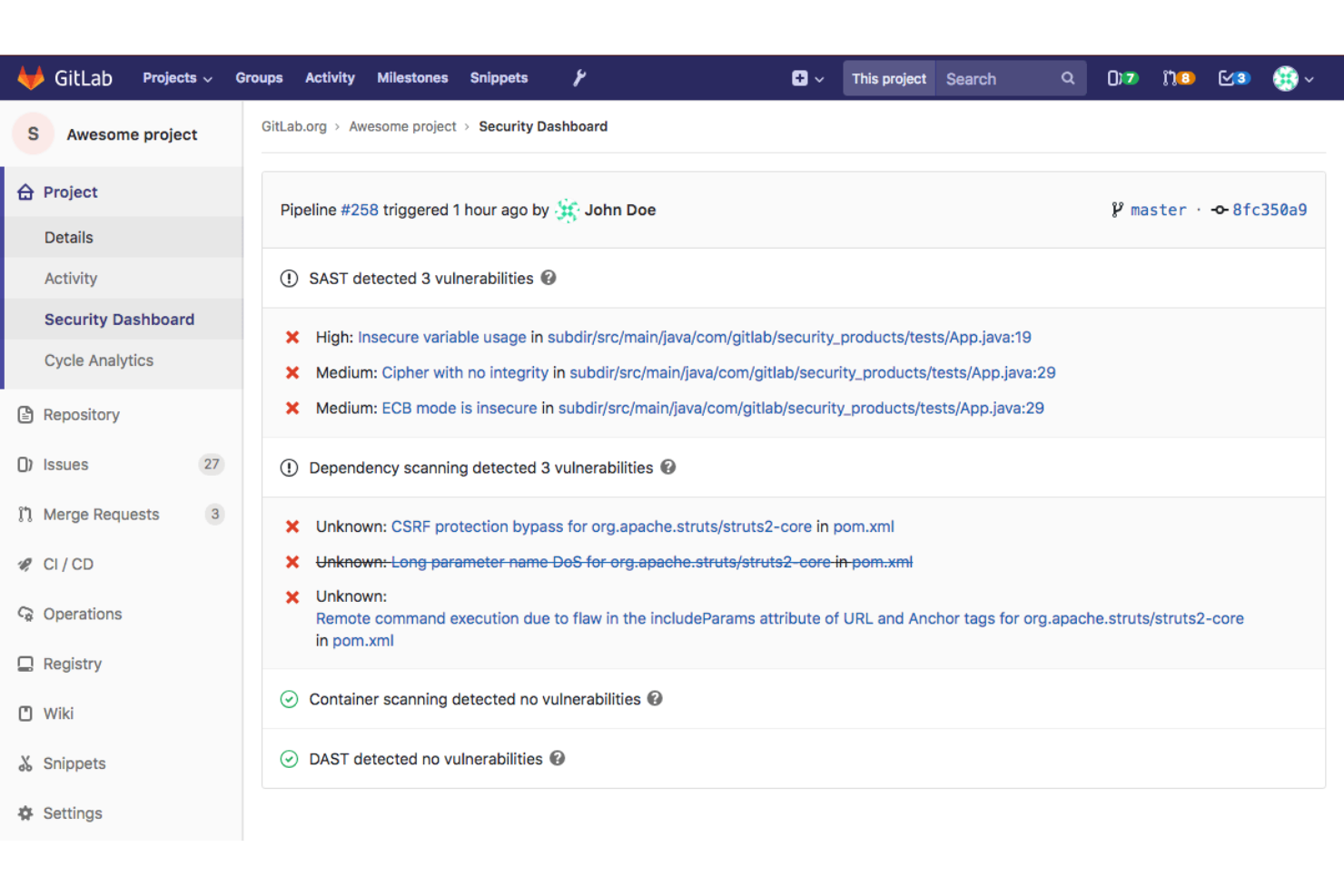Click help icon next to DAST detected

point(558,758)
